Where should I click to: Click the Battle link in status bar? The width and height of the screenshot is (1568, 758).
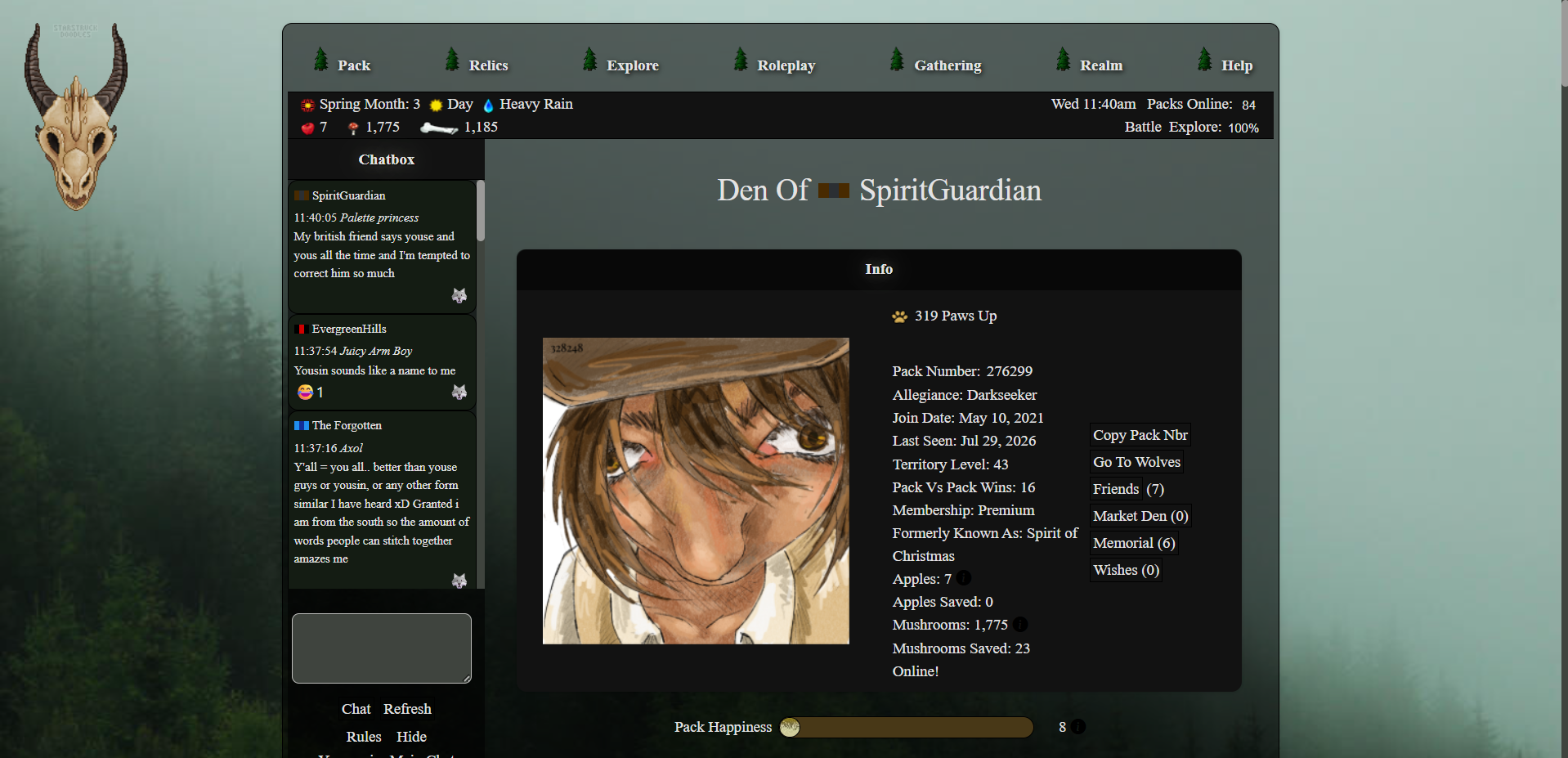1143,127
